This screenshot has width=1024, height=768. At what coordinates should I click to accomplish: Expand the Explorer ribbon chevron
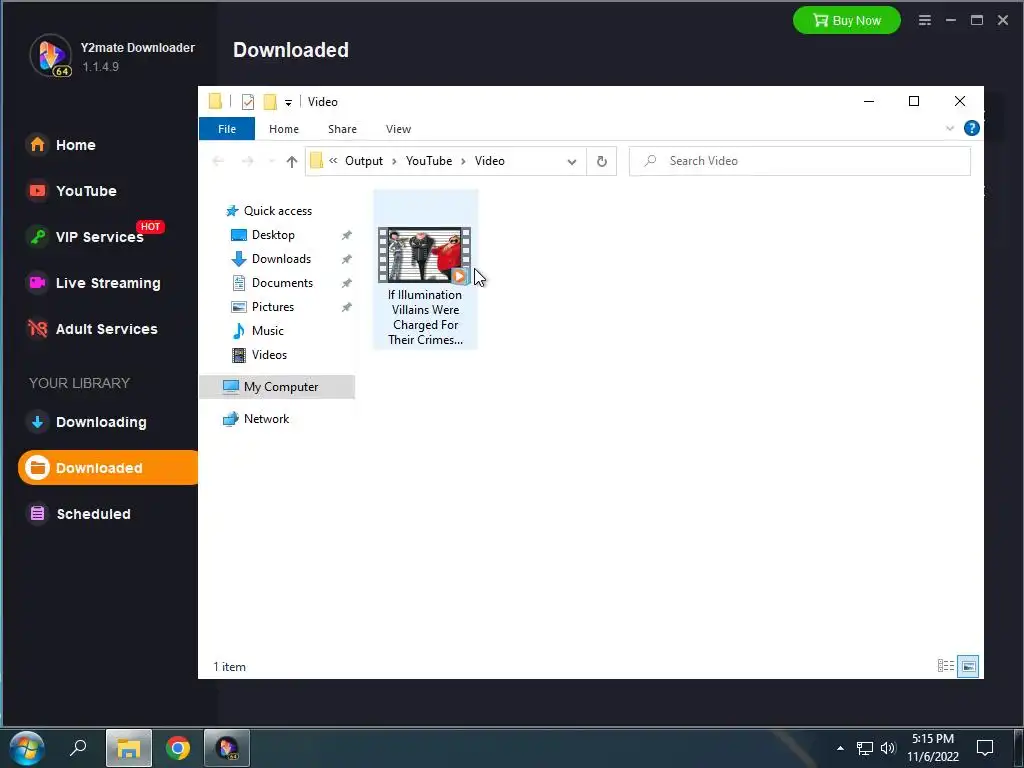pyautogui.click(x=950, y=129)
